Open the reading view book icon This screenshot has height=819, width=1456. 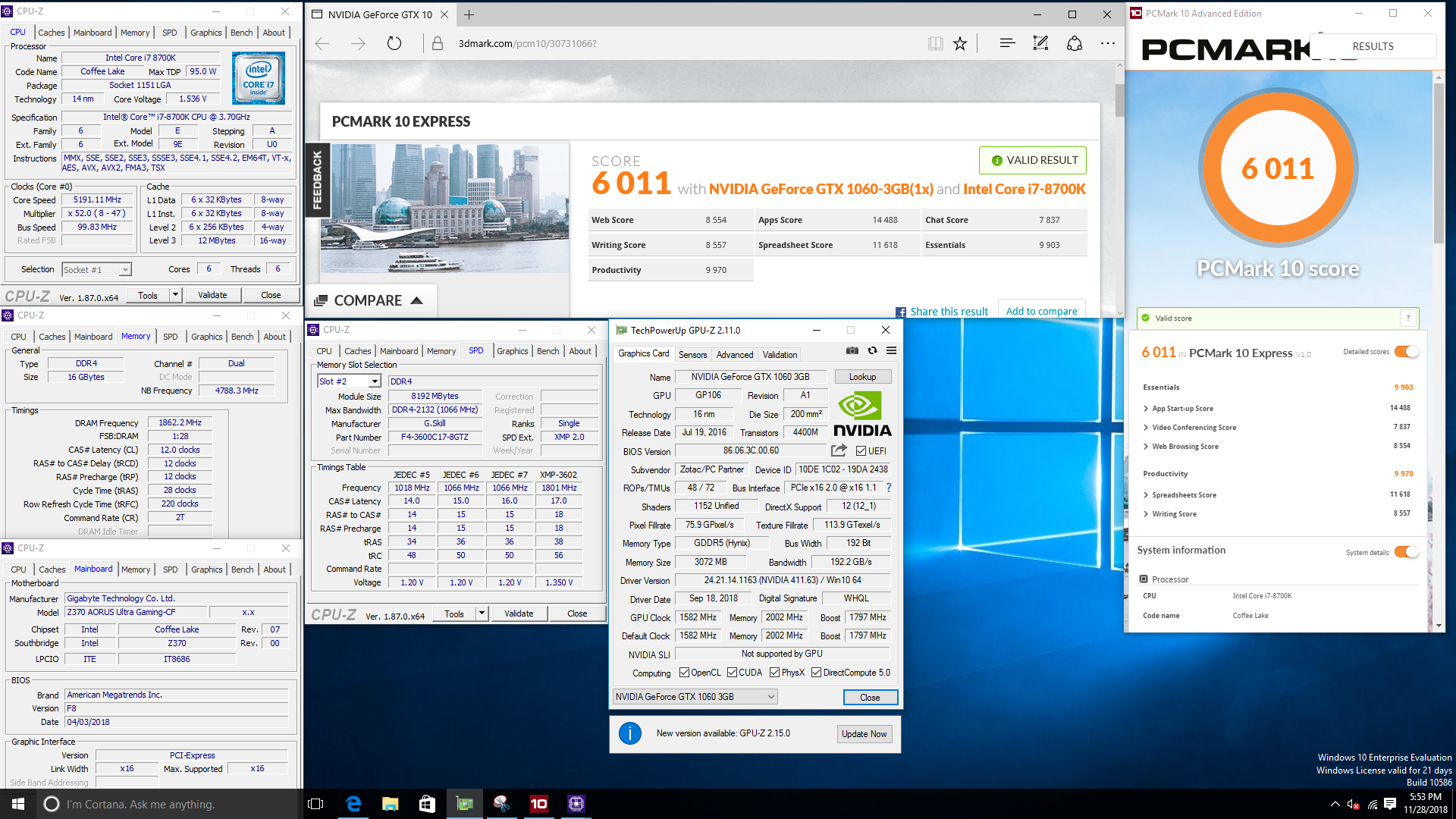tap(935, 44)
